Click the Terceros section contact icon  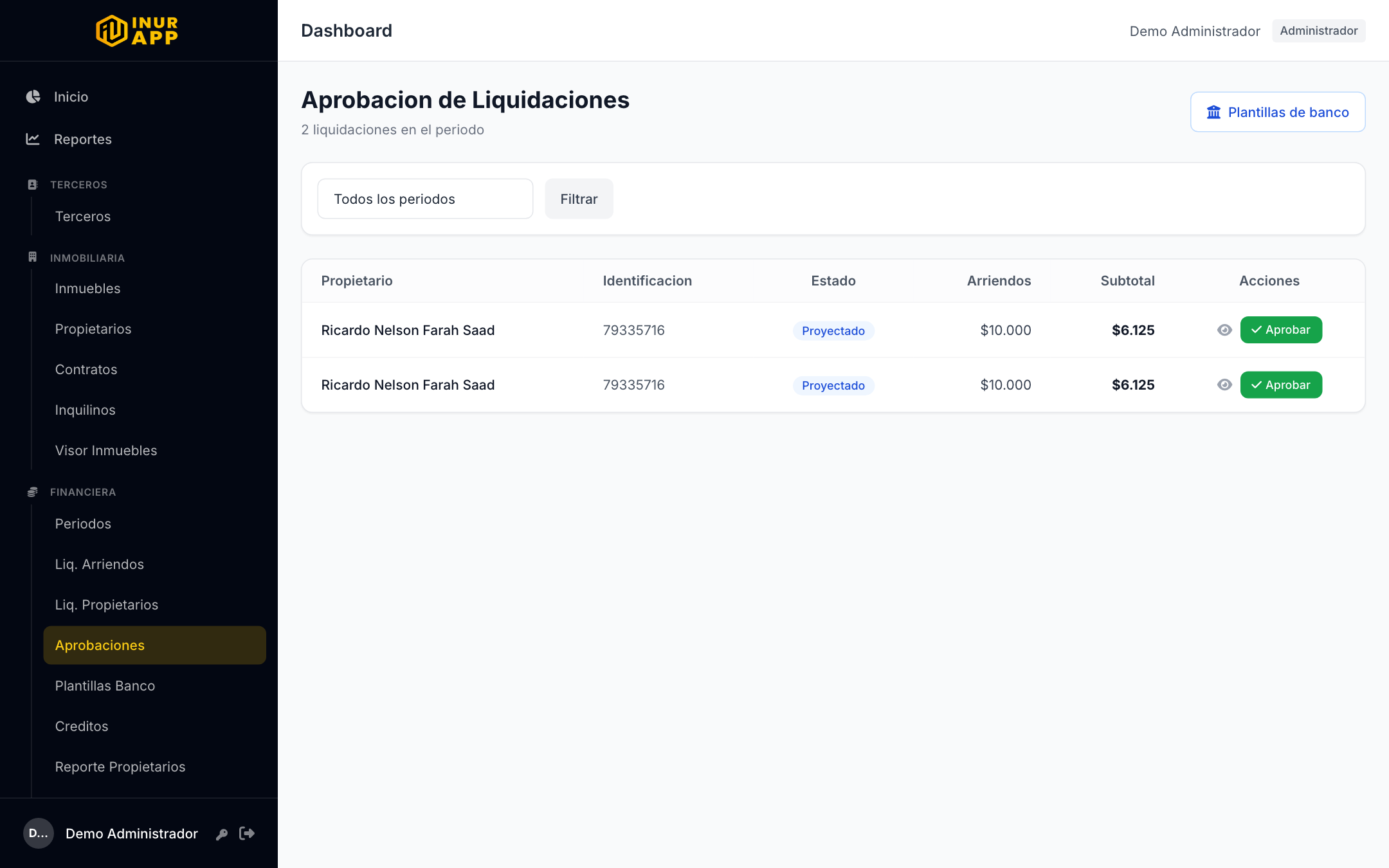click(x=33, y=185)
